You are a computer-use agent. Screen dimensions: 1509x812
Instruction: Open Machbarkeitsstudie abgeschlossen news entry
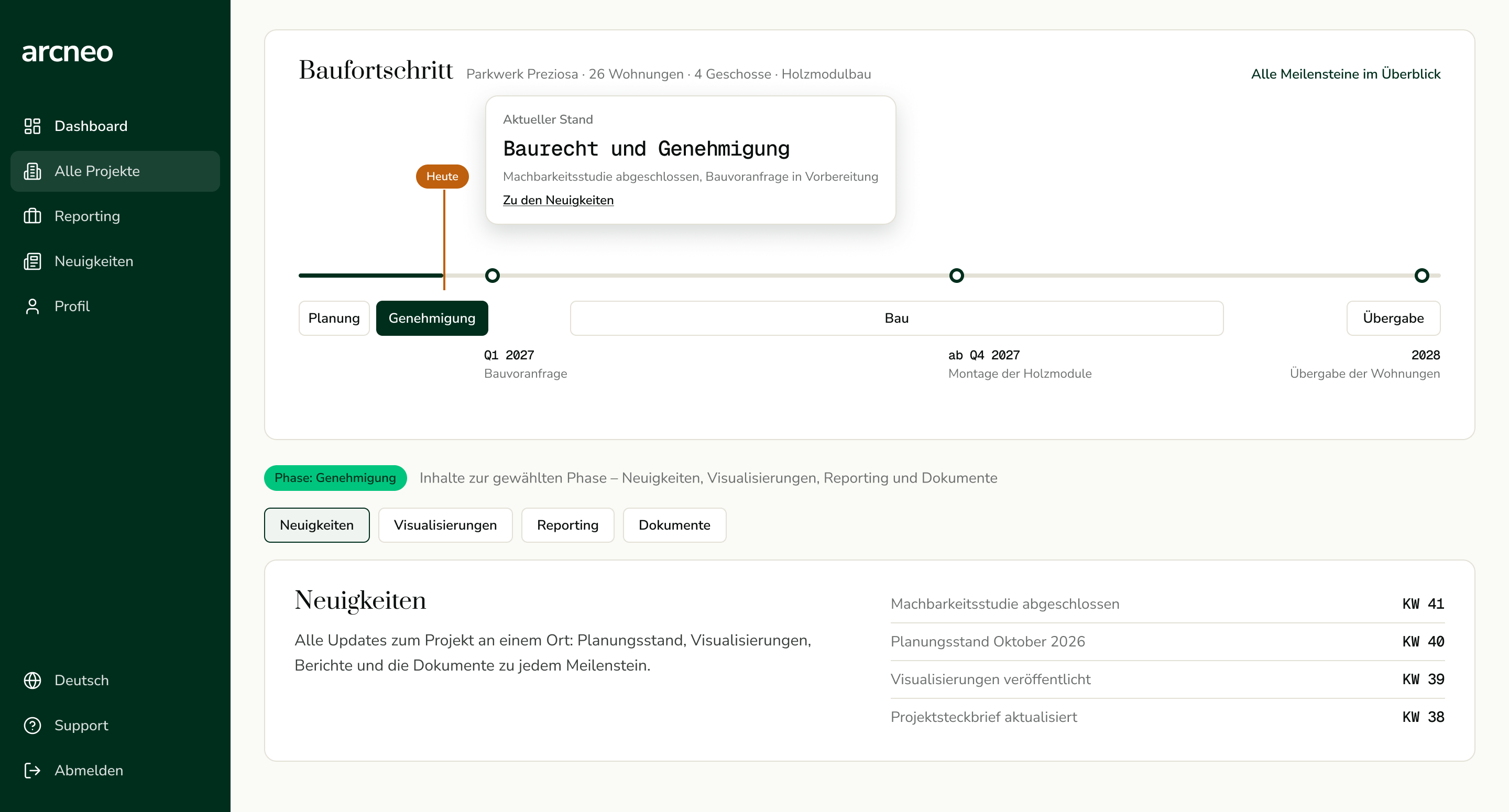1167,604
